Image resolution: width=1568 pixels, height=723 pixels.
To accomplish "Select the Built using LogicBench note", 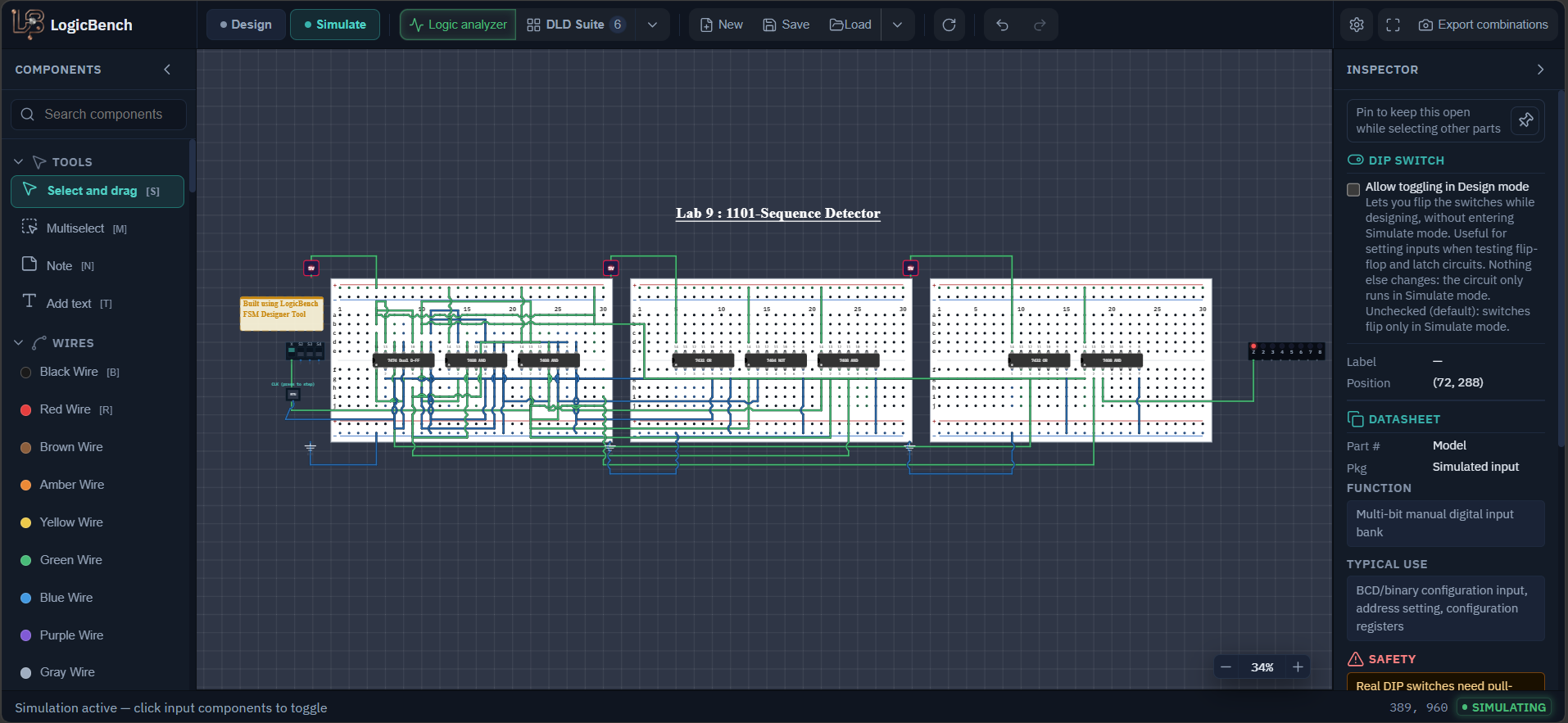I will (x=281, y=314).
